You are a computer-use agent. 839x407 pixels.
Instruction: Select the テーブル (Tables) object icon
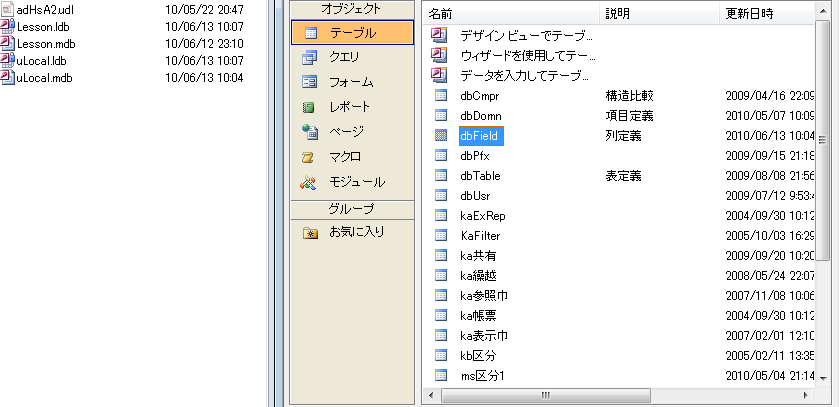coord(310,33)
